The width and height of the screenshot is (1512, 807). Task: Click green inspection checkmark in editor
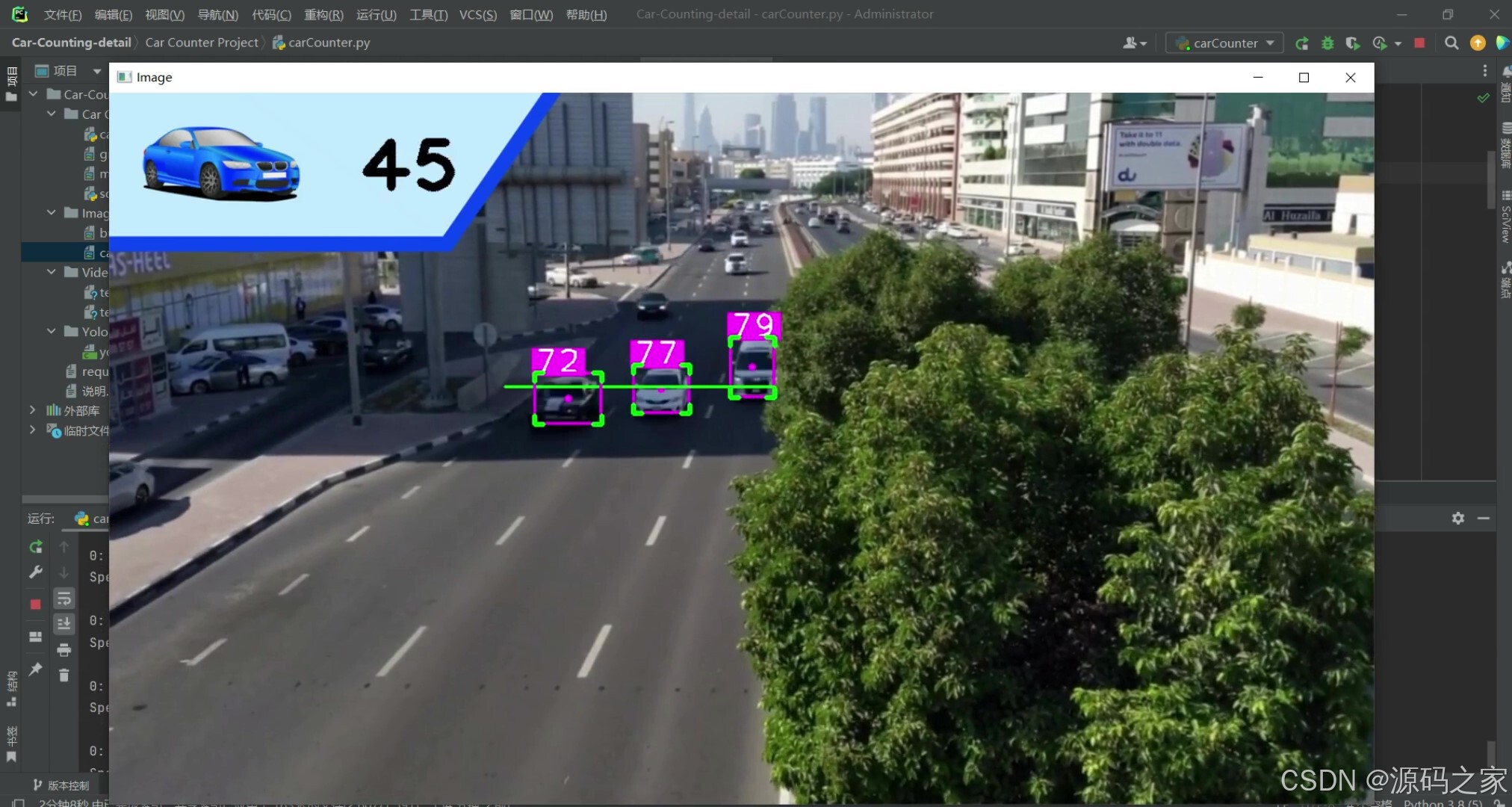[1484, 98]
